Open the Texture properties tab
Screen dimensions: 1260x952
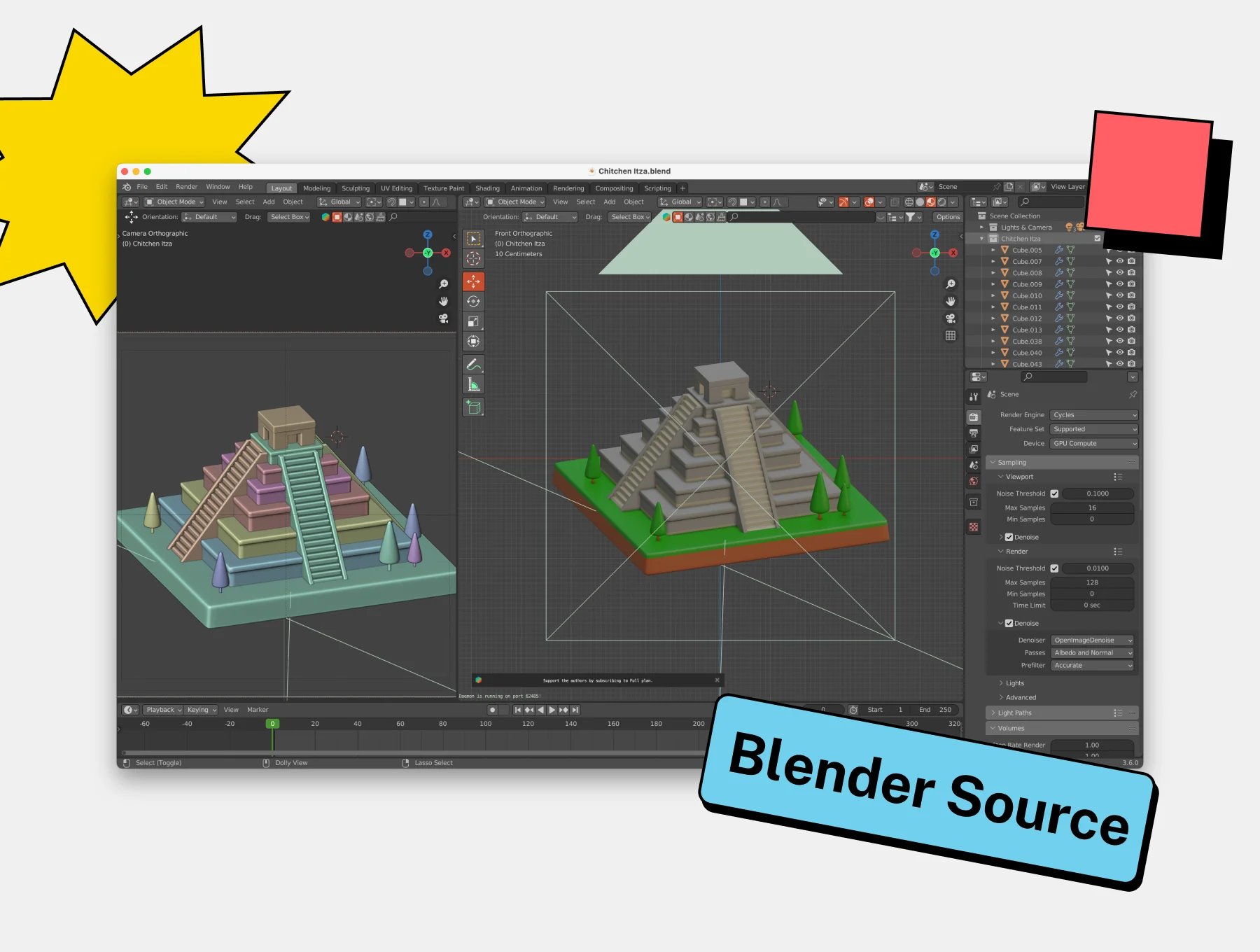[x=974, y=527]
